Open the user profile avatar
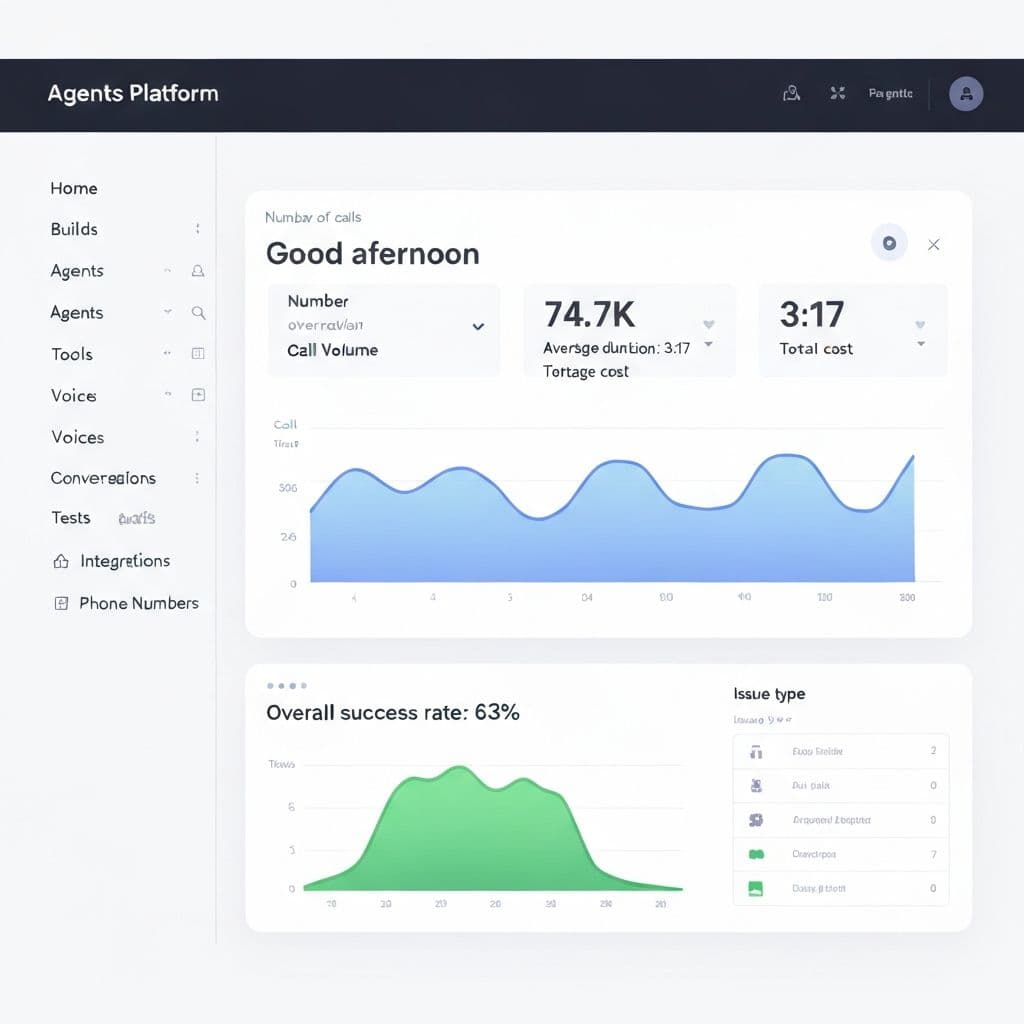Screen dimensions: 1024x1024 [x=965, y=94]
